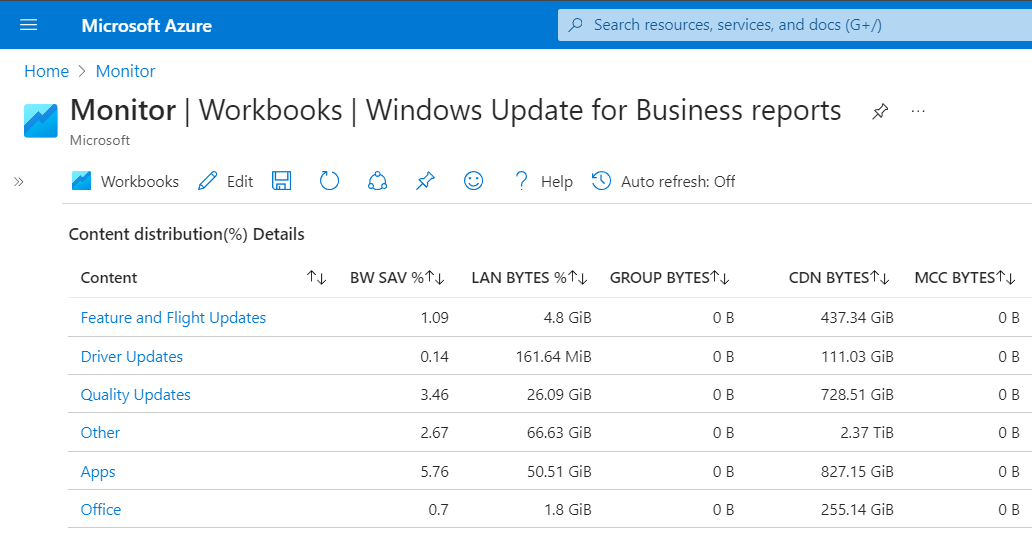Screen dimensions: 1032x547
Task: Open the Azure portal hamburger menu
Action: point(28,25)
